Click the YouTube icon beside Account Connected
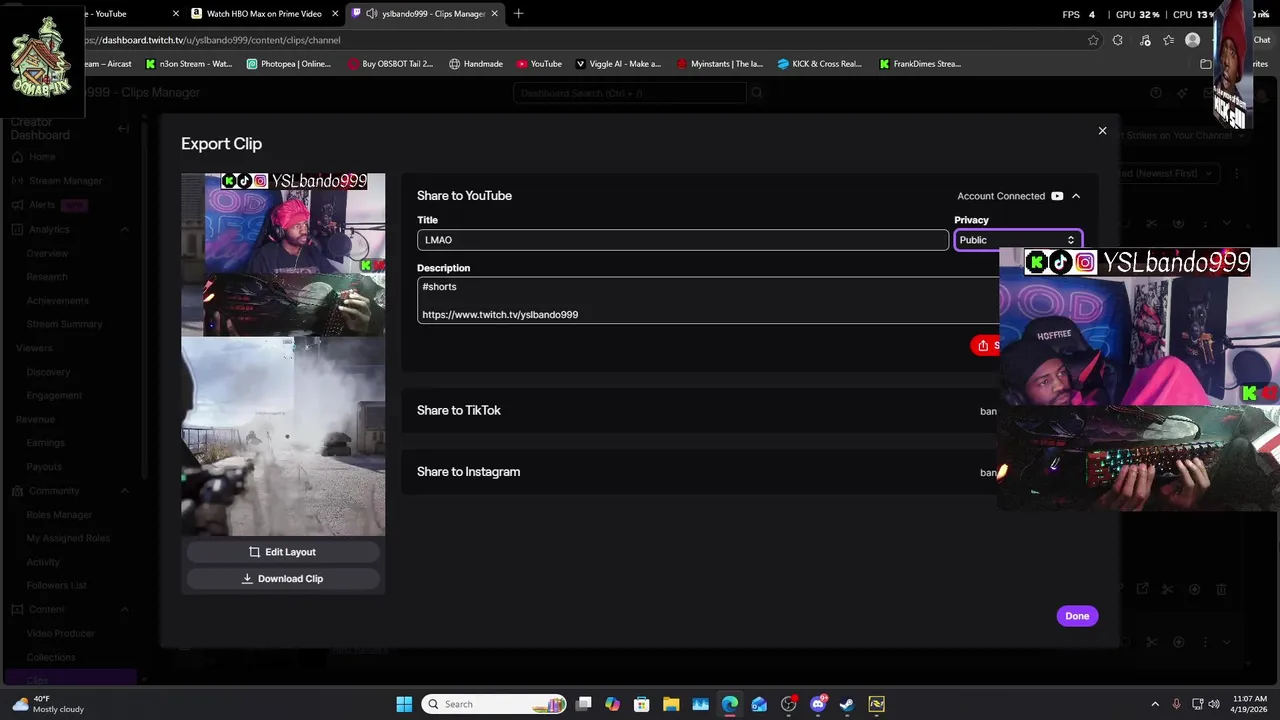Viewport: 1280px width, 720px height. pyautogui.click(x=1057, y=196)
